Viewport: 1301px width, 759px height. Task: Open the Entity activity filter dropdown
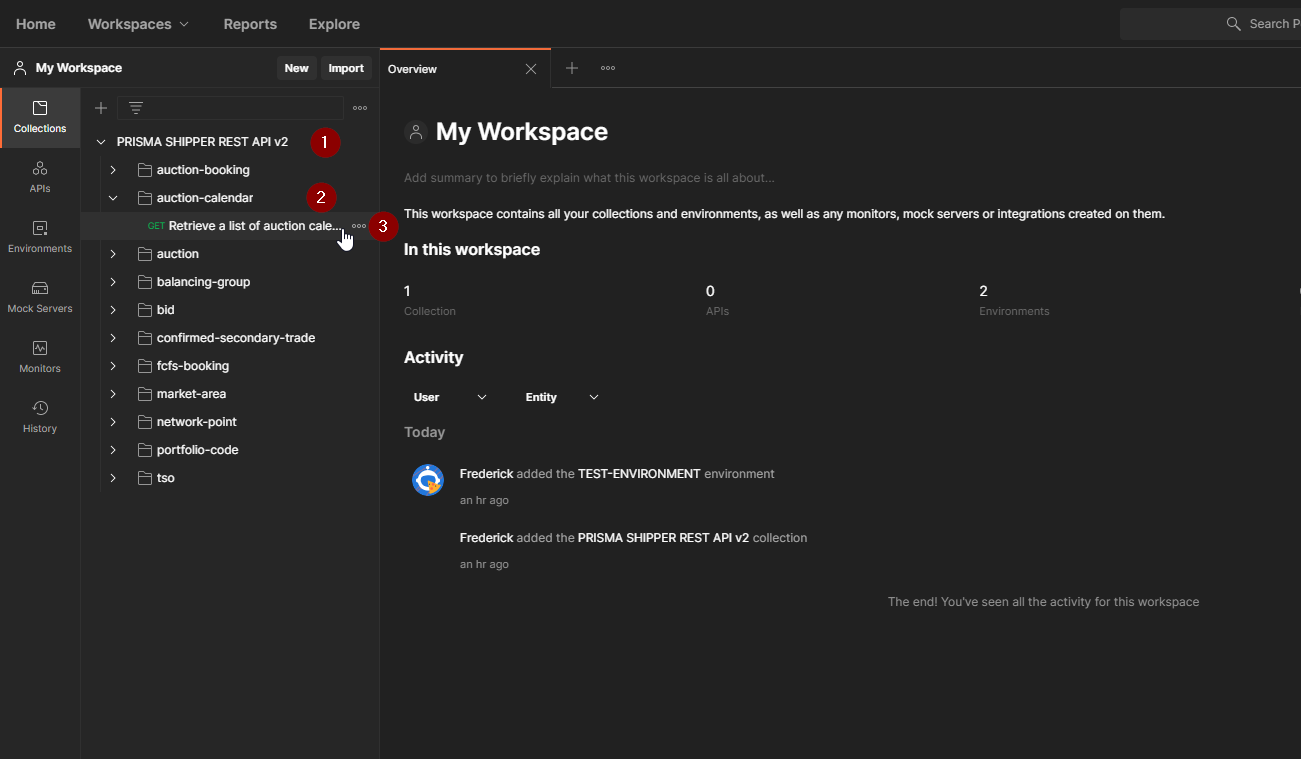pyautogui.click(x=562, y=397)
